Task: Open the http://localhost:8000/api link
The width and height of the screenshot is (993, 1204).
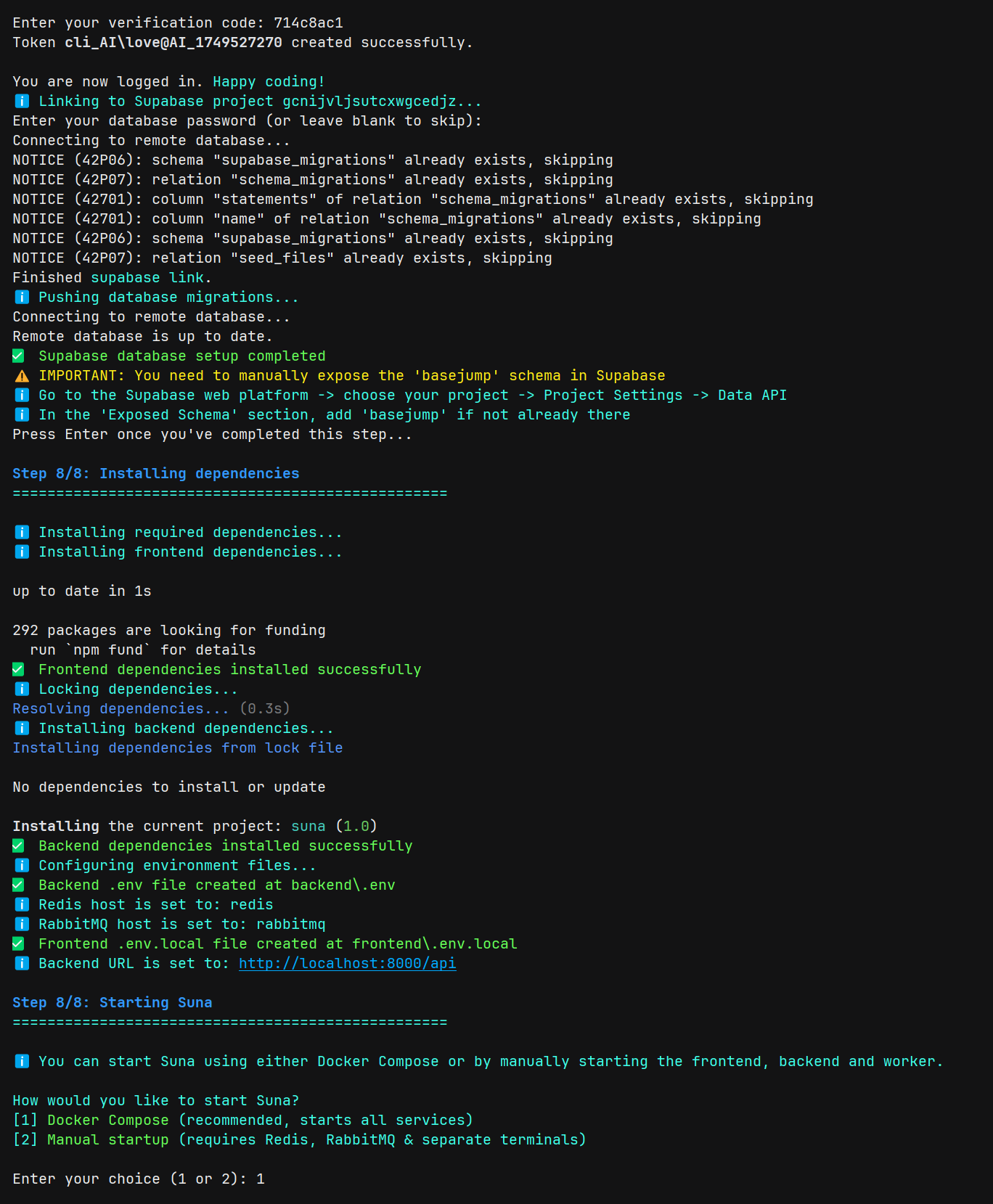Action: (x=347, y=963)
